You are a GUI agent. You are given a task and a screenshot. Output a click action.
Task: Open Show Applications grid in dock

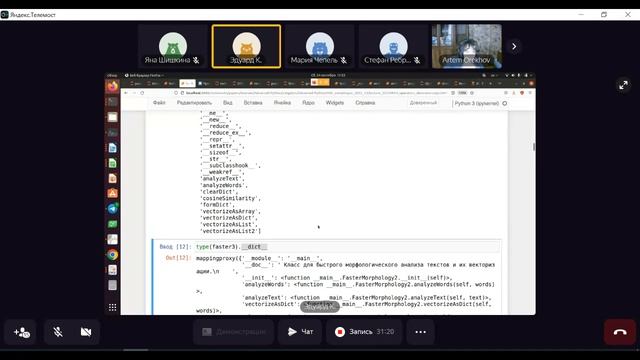(112, 307)
